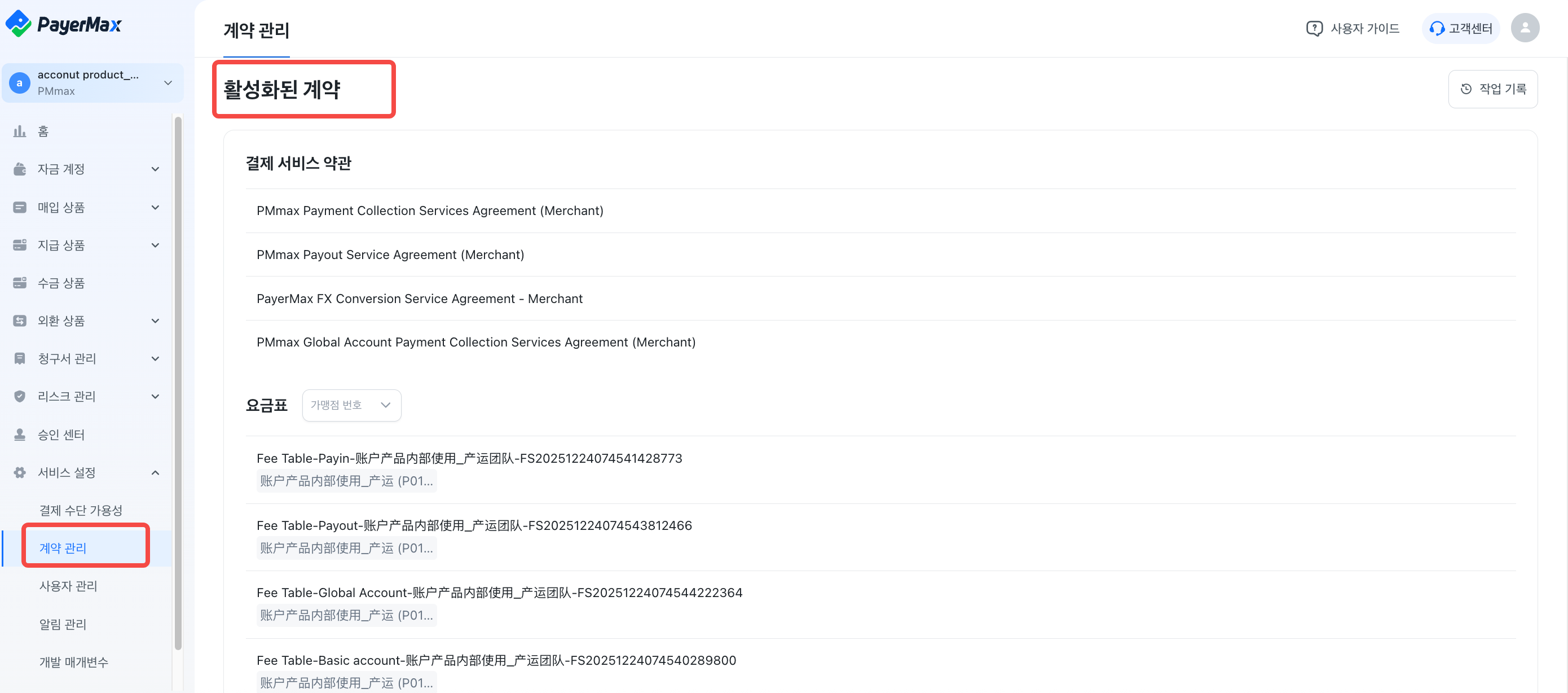This screenshot has height=693, width=1568.
Task: Click the account avatar 'a' icon
Action: click(x=20, y=83)
